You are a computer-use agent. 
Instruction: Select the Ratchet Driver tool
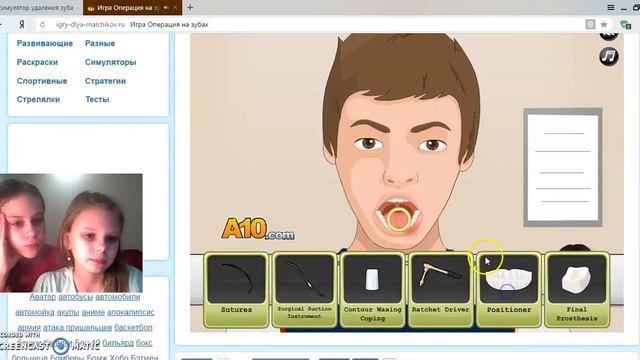[441, 290]
